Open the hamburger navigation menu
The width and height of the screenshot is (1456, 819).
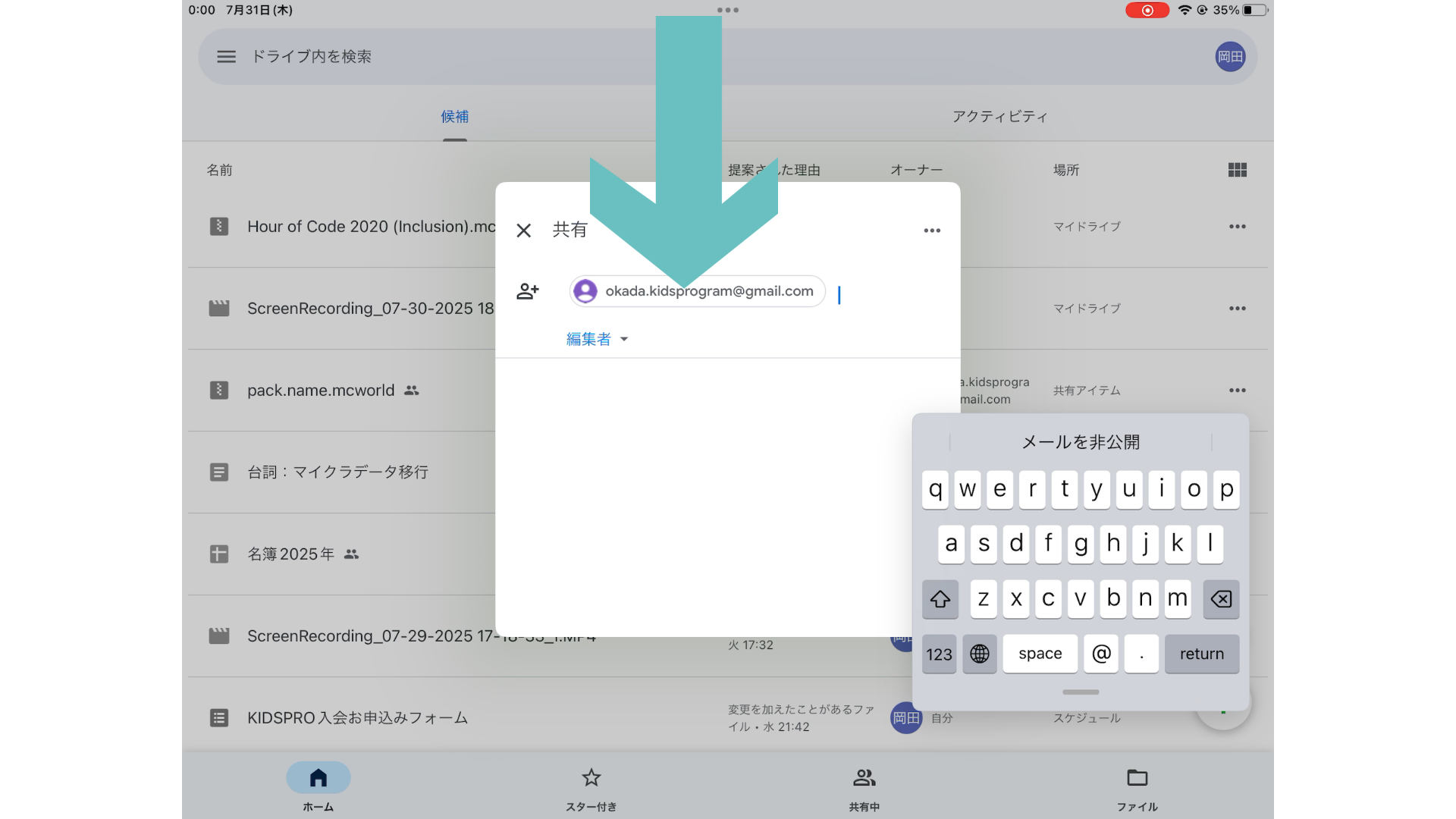coord(226,57)
